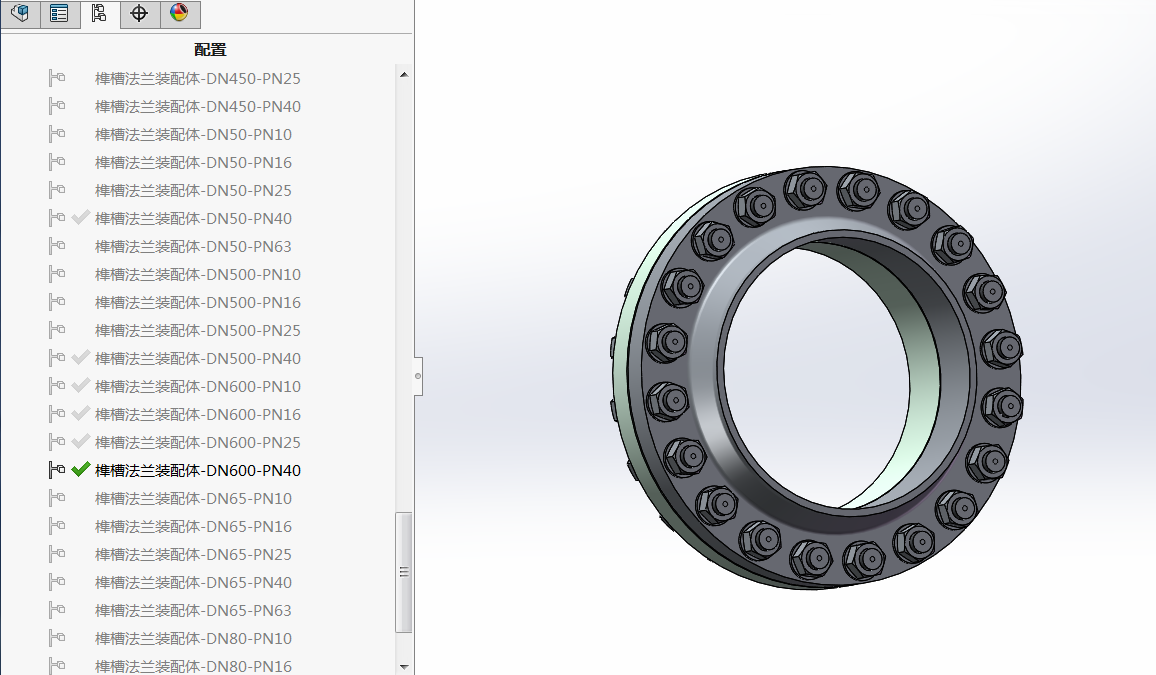1156x675 pixels.
Task: Select the ConfigurationManager tab
Action: [100, 13]
